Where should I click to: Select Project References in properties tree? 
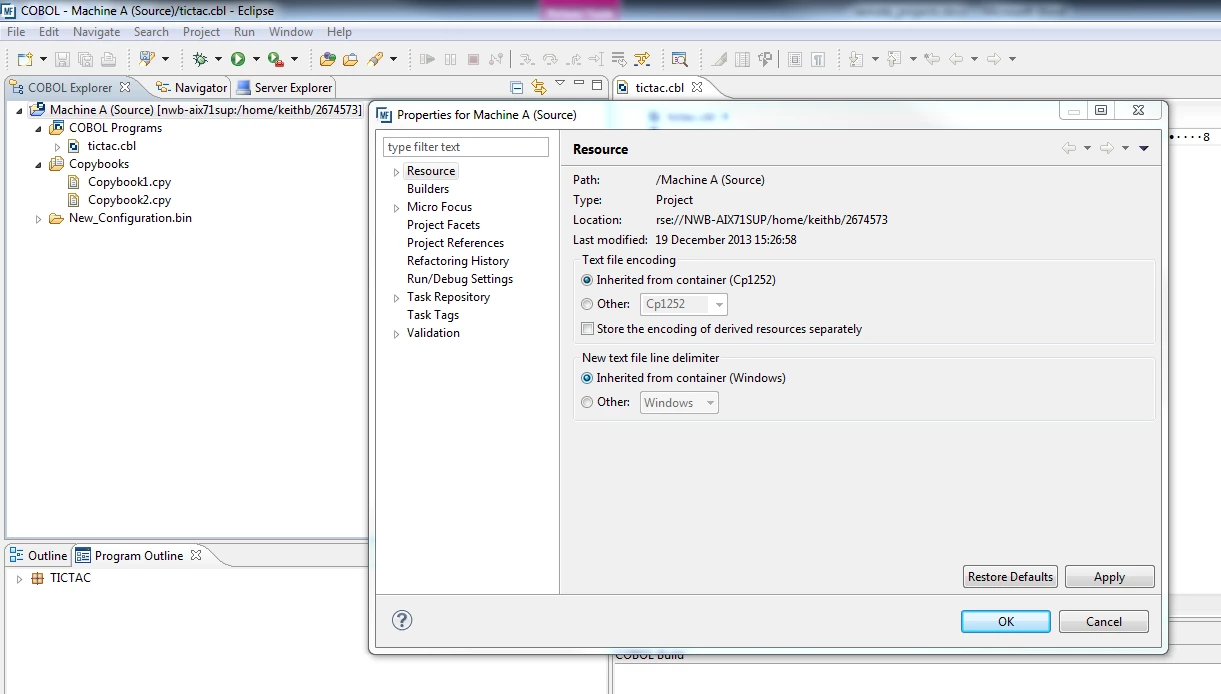point(455,243)
